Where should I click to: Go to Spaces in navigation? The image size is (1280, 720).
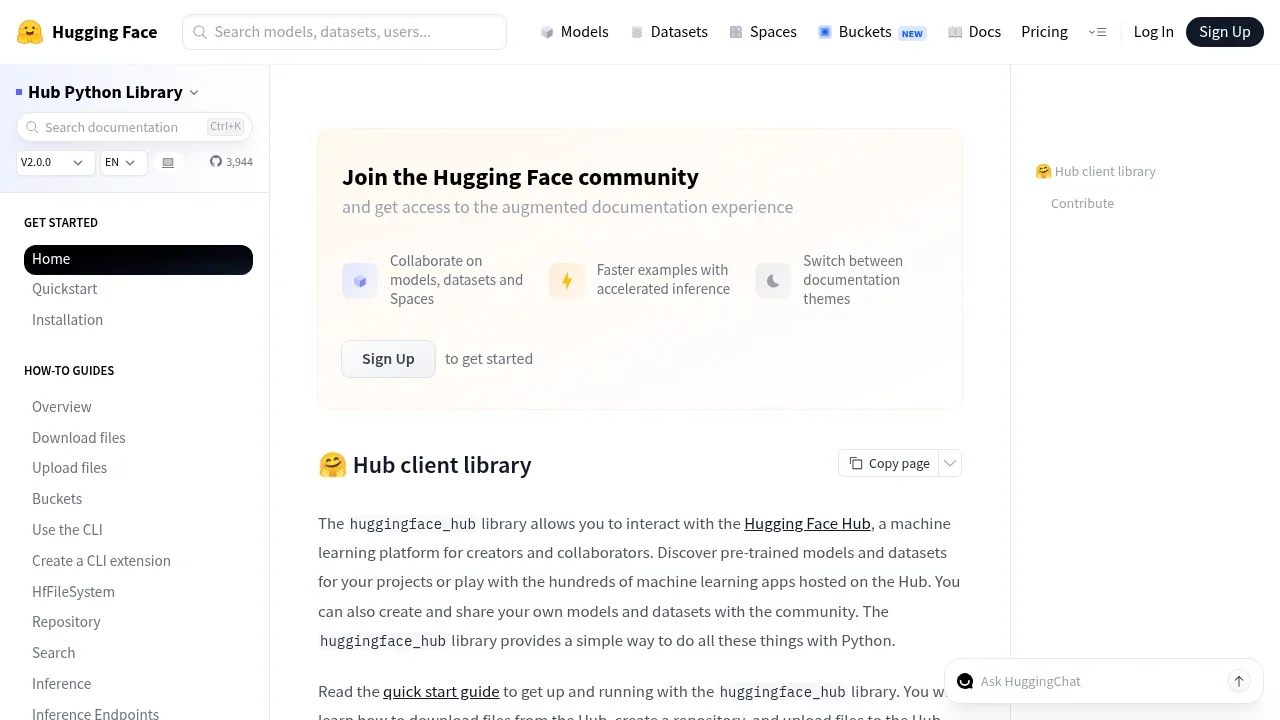763,32
